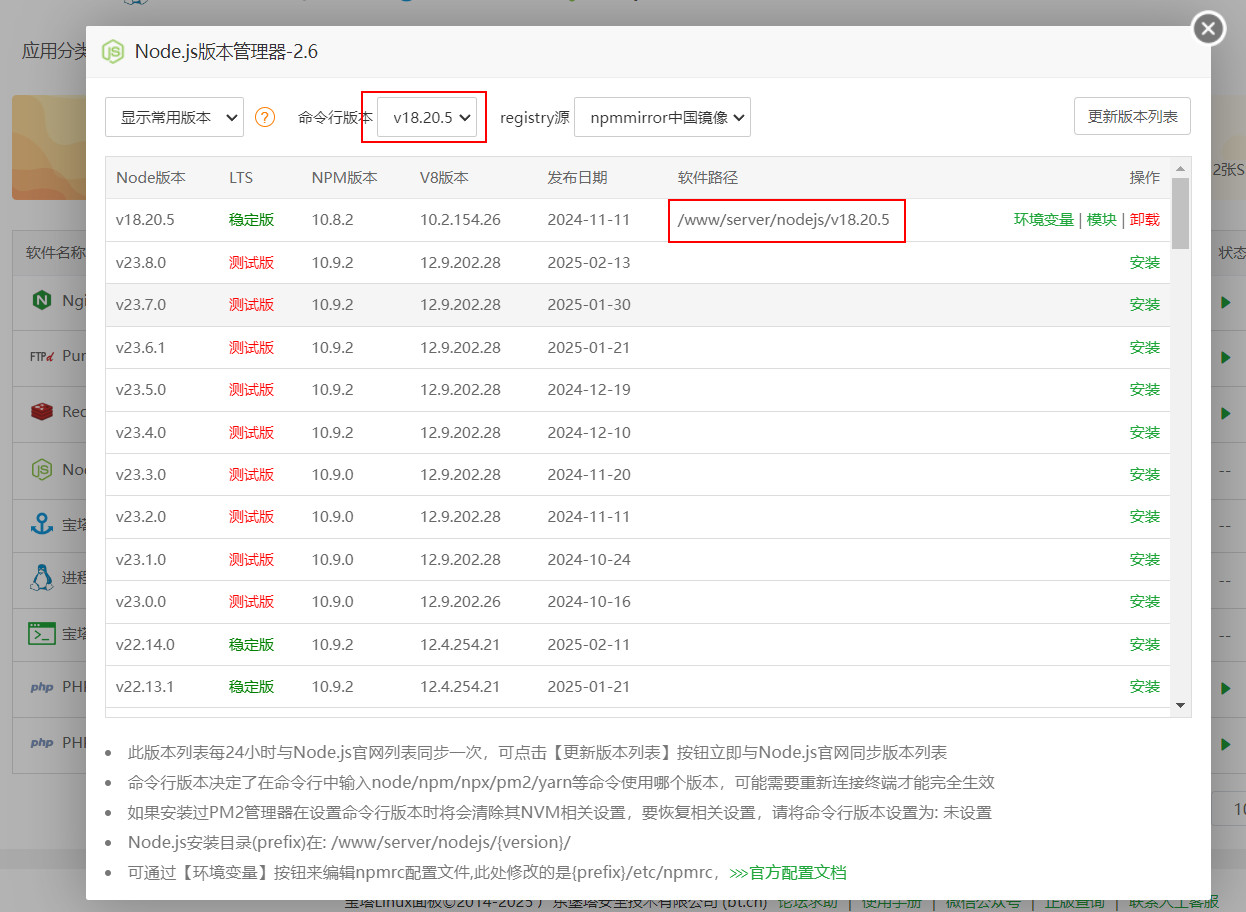Open 环境变量 for v18.20.5
1246x912 pixels.
point(1043,220)
